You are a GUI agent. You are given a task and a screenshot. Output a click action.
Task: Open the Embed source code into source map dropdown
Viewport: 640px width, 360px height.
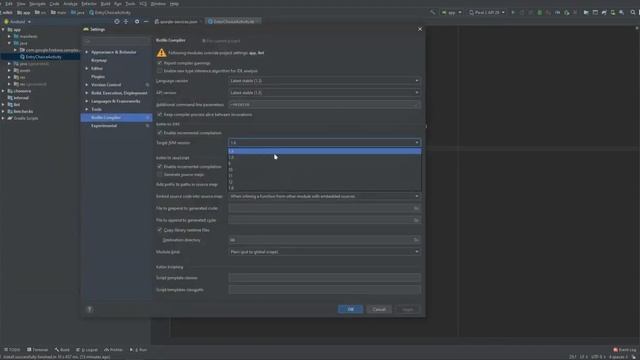point(324,196)
